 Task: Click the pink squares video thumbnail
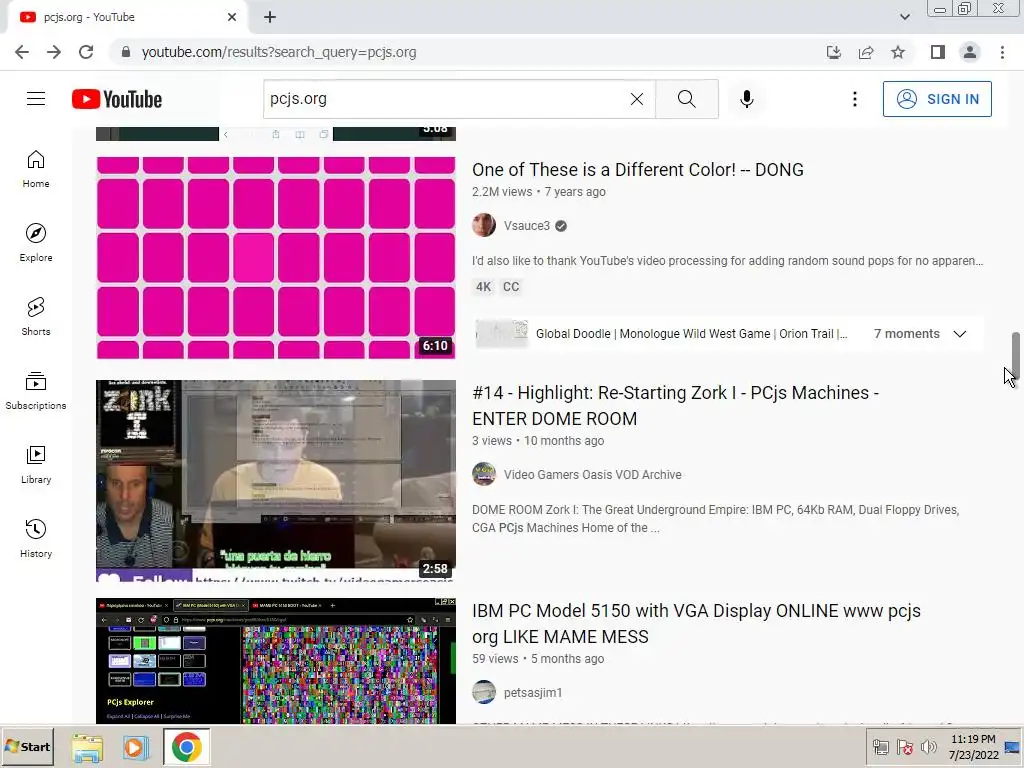276,257
